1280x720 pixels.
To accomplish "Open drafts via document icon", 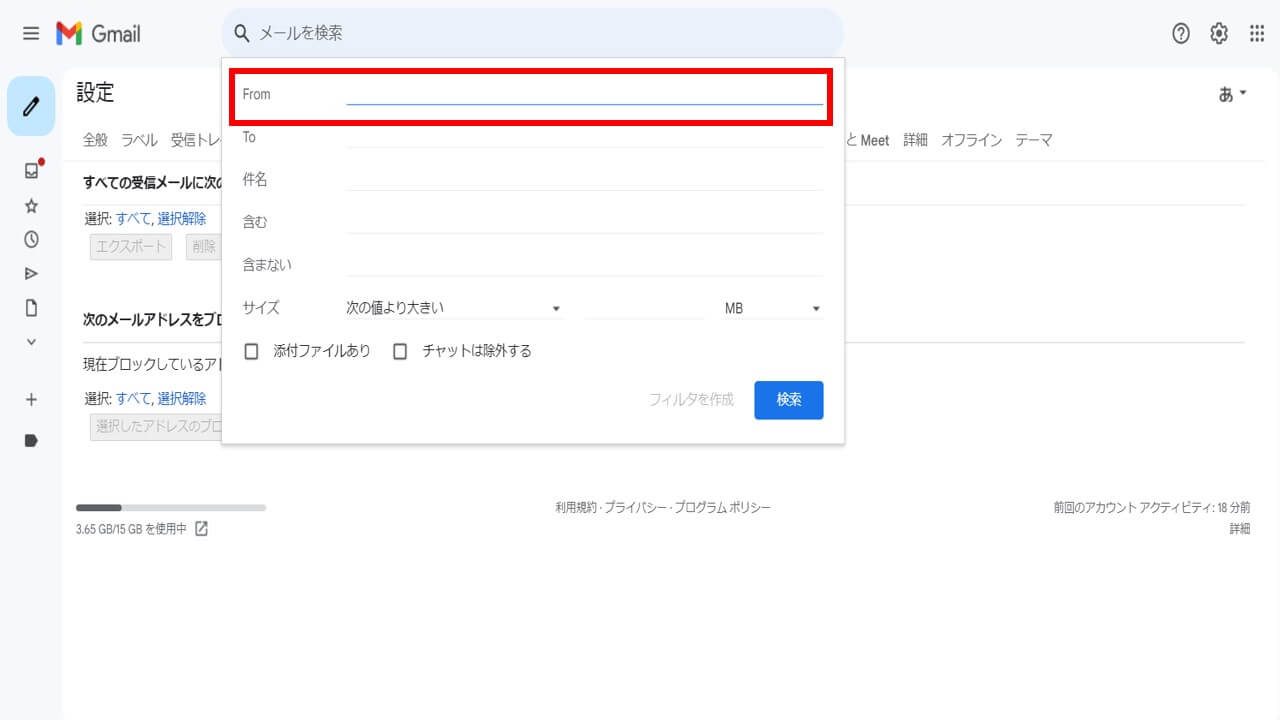I will [x=31, y=308].
